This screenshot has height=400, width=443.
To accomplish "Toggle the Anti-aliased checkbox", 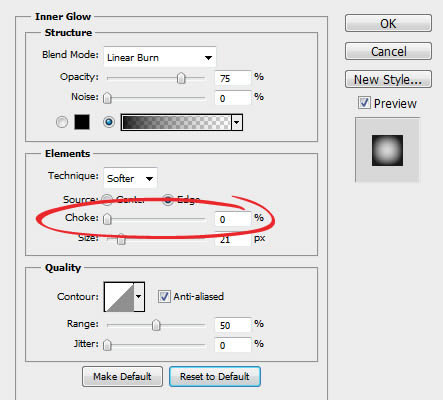I will tap(164, 296).
